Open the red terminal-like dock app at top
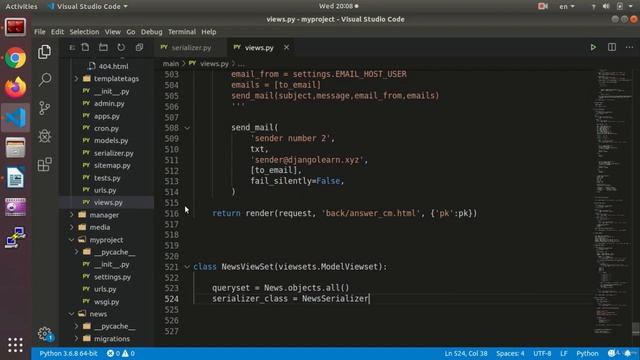The image size is (640, 360). (x=16, y=28)
